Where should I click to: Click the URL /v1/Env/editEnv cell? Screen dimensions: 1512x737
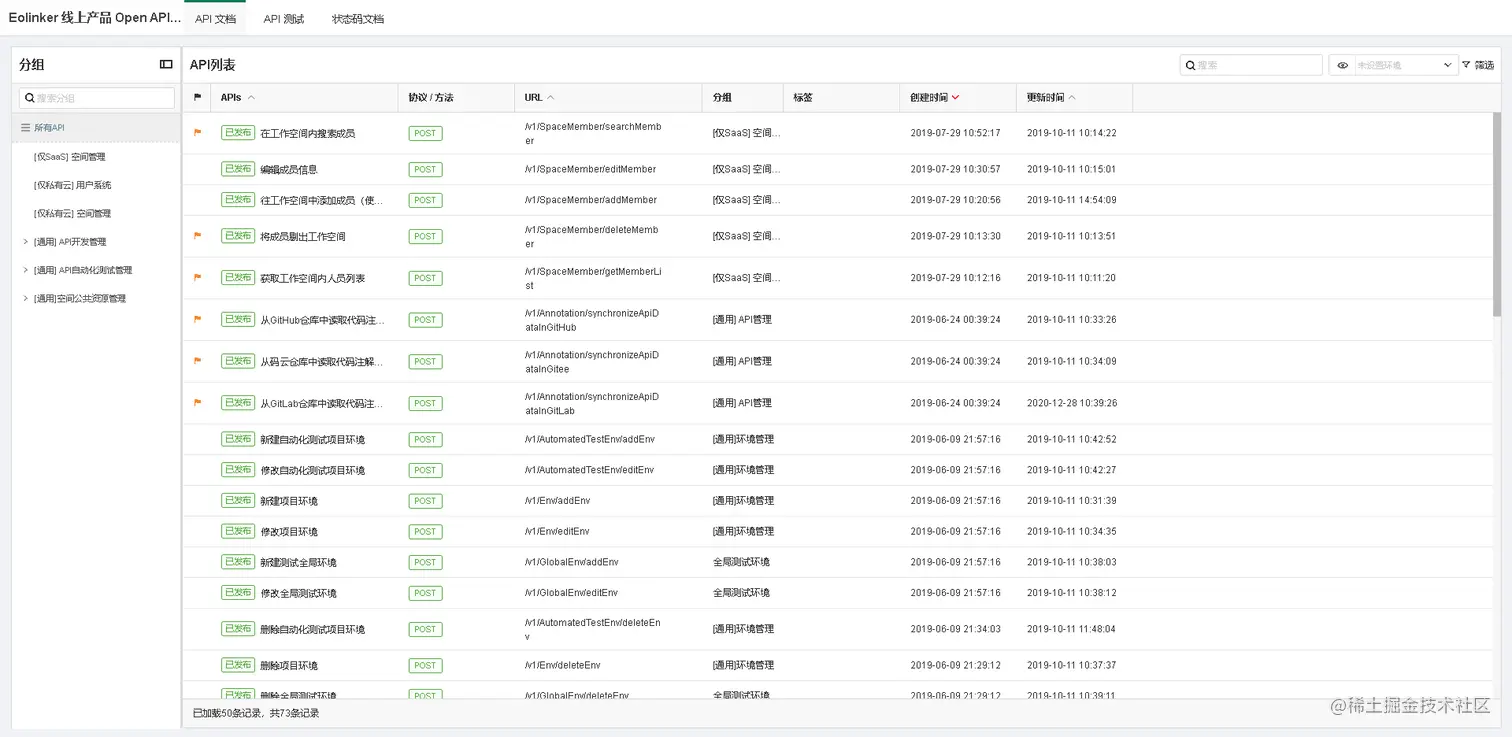tap(557, 531)
